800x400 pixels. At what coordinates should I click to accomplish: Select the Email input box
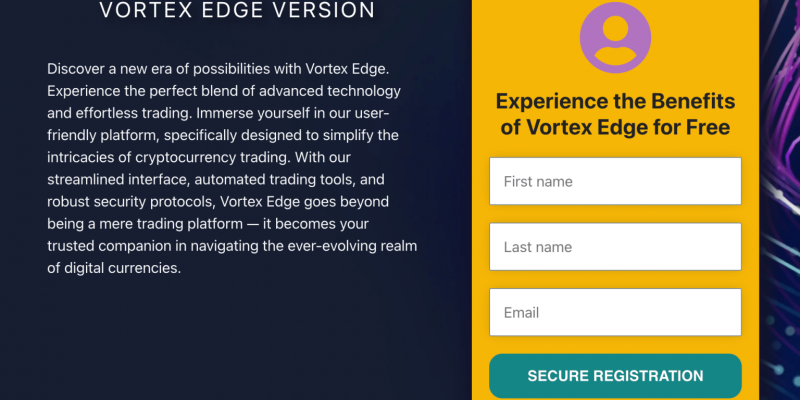tap(615, 313)
